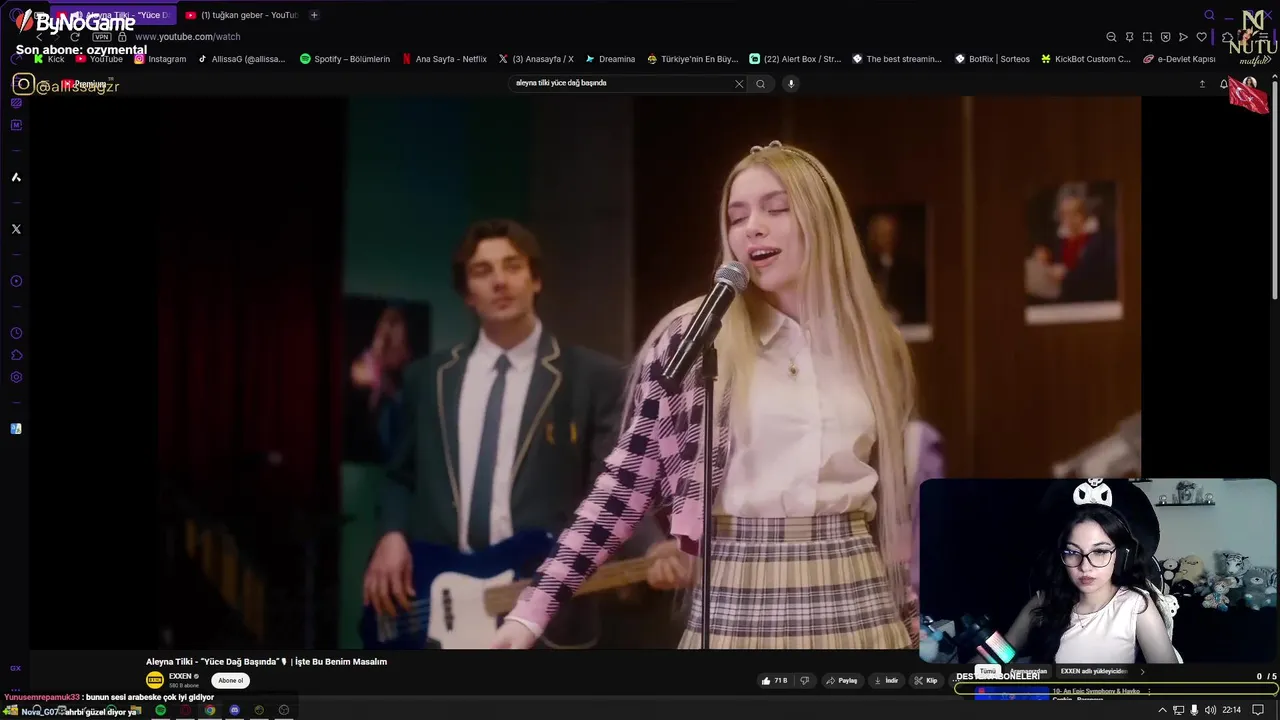Open YouTube notifications bell
The width and height of the screenshot is (1280, 720).
point(1223,84)
